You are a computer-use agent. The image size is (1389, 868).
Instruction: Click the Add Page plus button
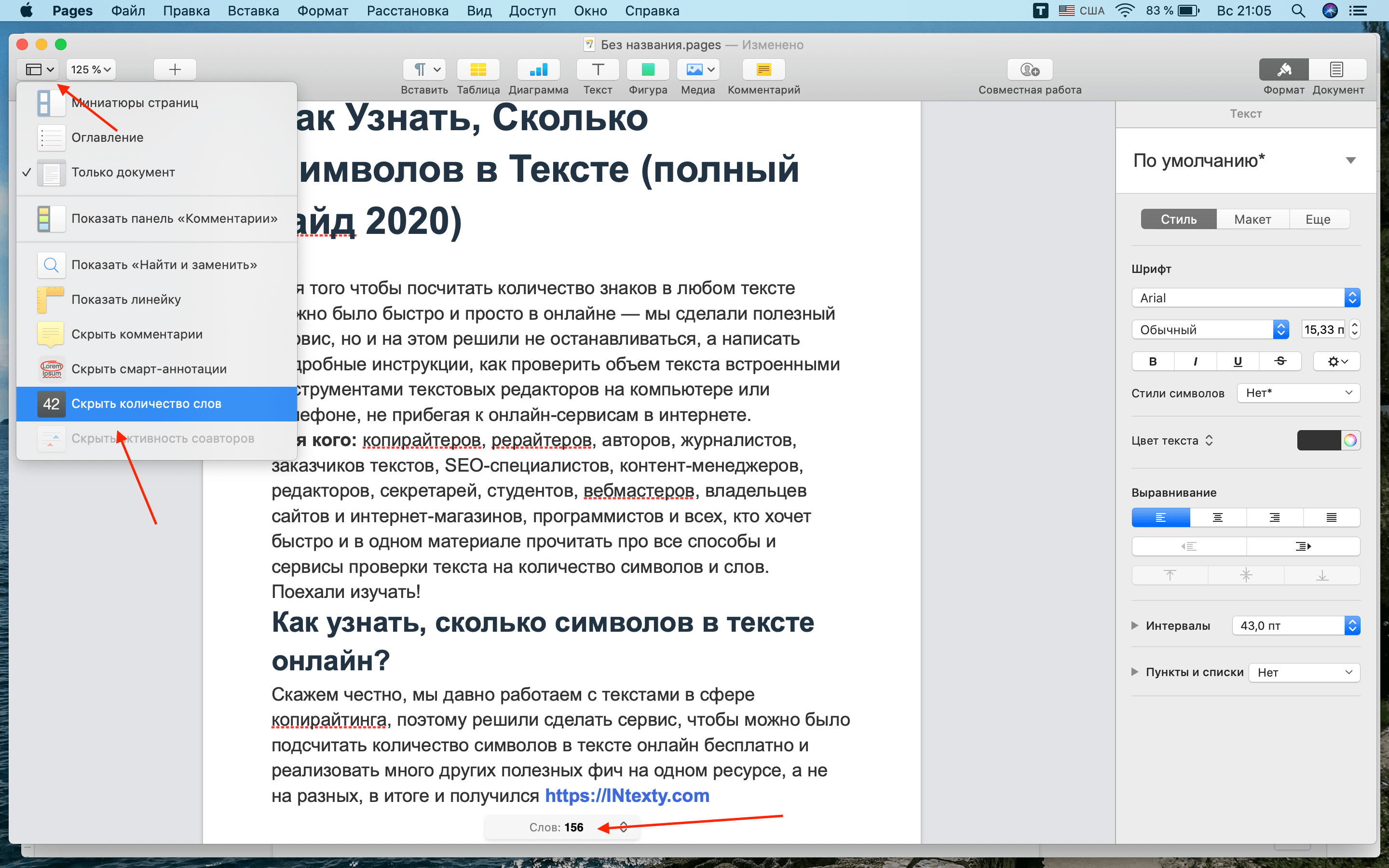click(175, 69)
